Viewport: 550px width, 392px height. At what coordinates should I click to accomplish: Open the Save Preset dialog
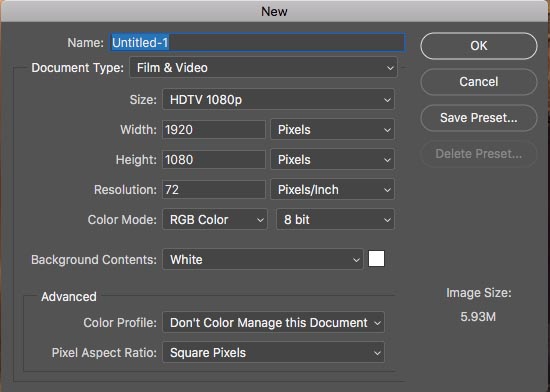tap(478, 118)
